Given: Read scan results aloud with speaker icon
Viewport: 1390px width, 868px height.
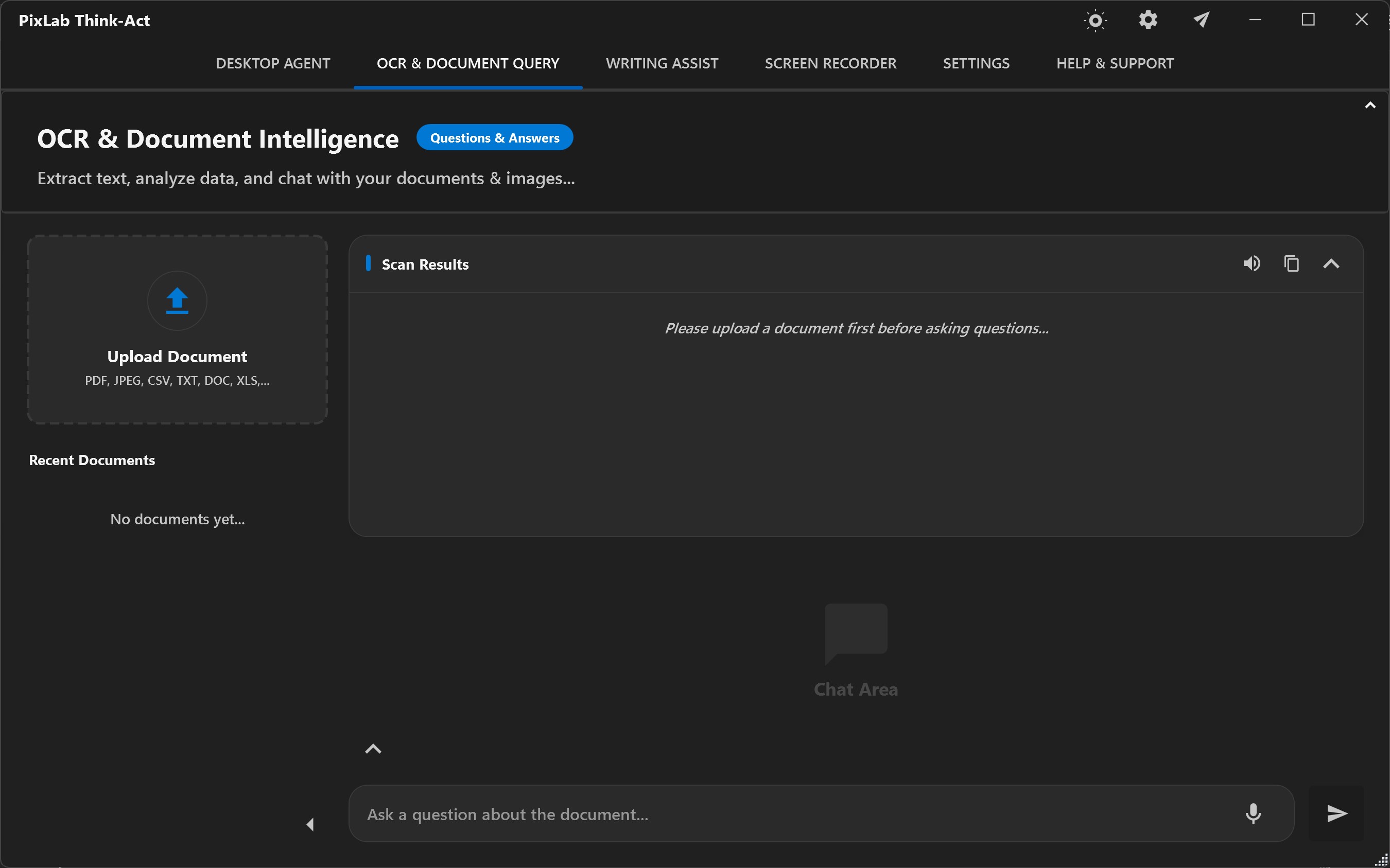Looking at the screenshot, I should pos(1252,263).
